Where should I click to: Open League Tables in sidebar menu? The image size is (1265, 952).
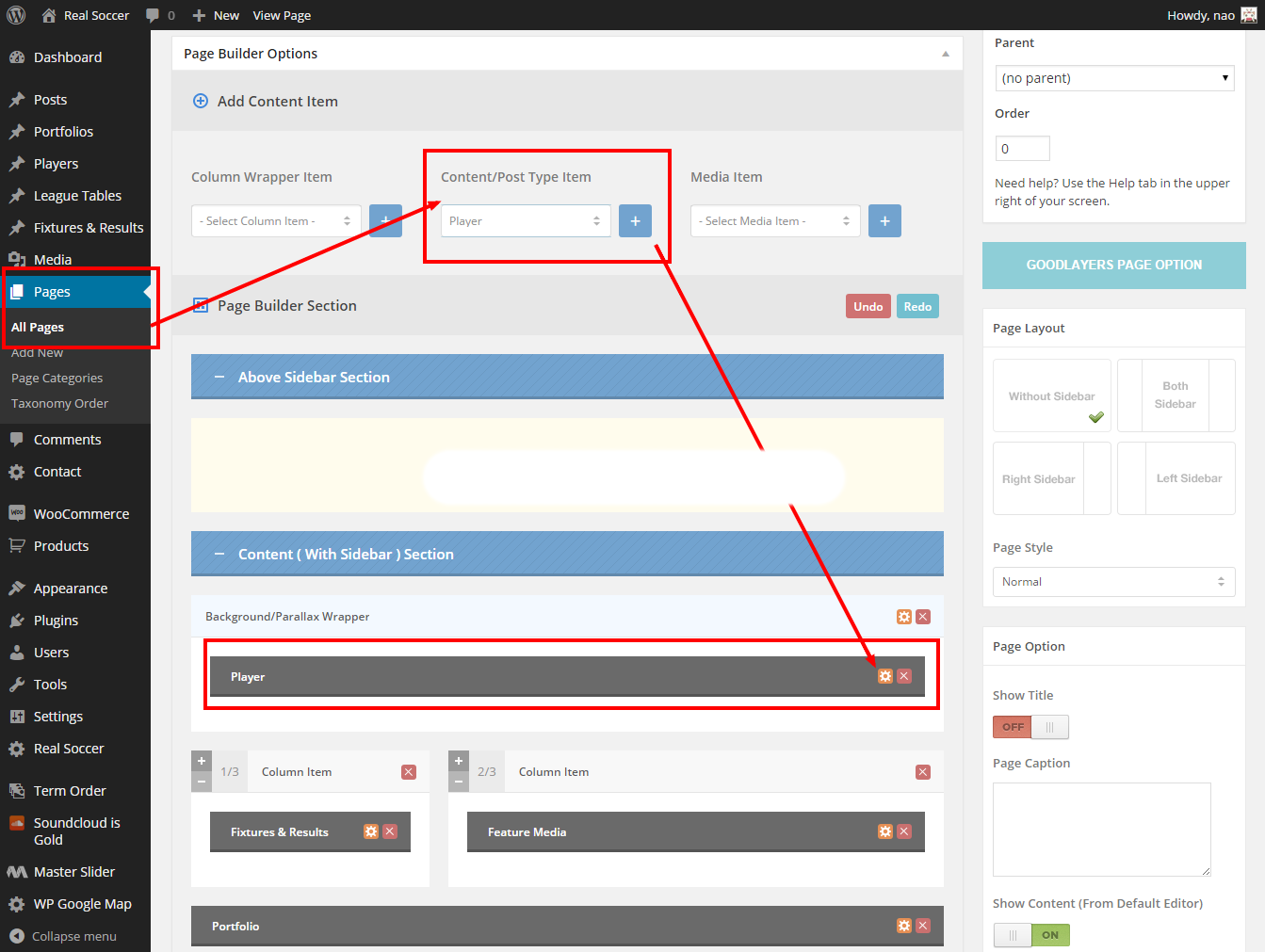[x=77, y=196]
